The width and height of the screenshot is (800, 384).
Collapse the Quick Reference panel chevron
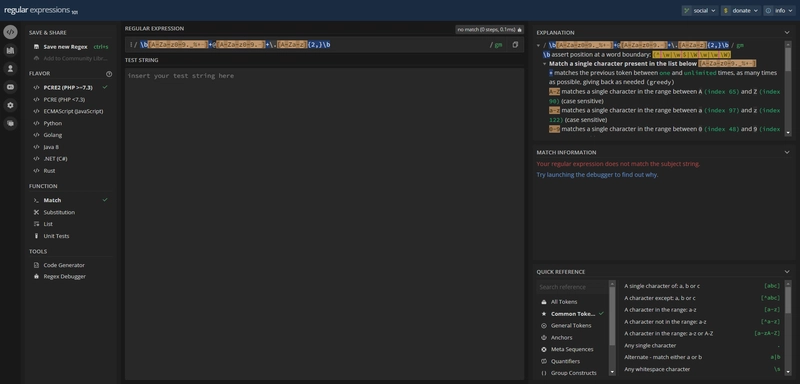coord(787,272)
